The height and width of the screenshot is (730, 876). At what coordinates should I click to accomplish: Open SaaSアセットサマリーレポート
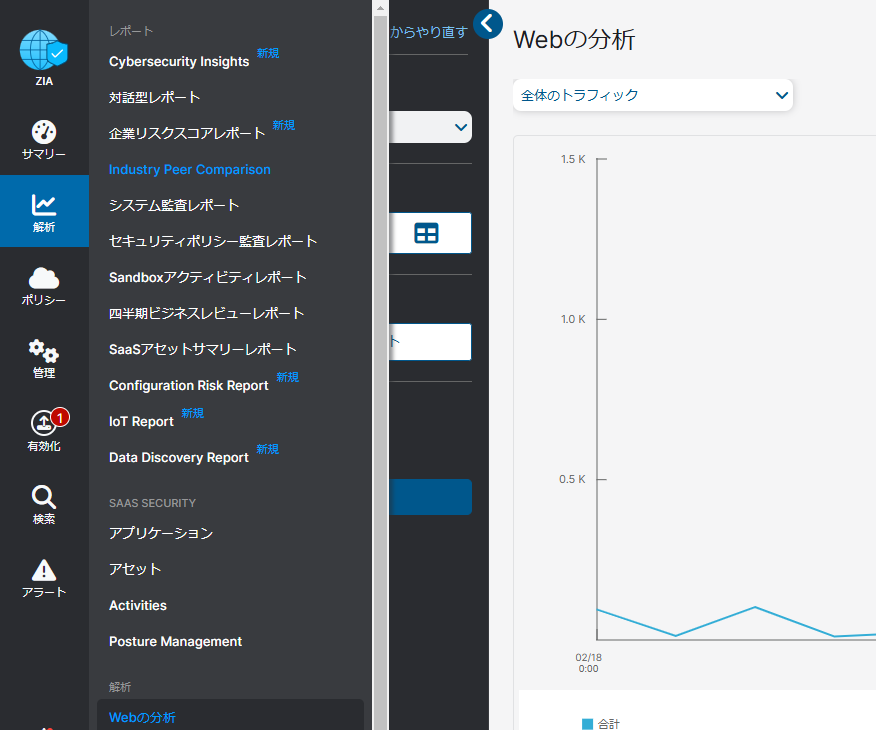[202, 349]
